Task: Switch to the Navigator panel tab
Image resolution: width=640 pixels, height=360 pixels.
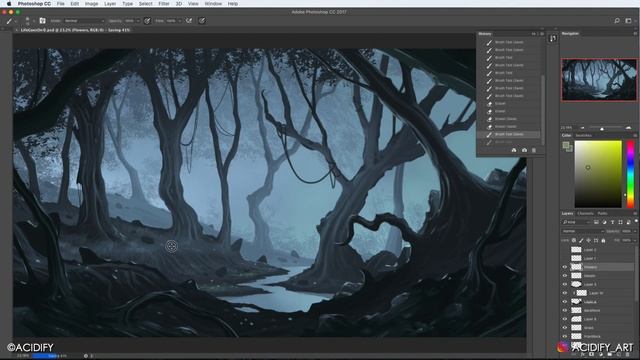Action: tap(570, 33)
